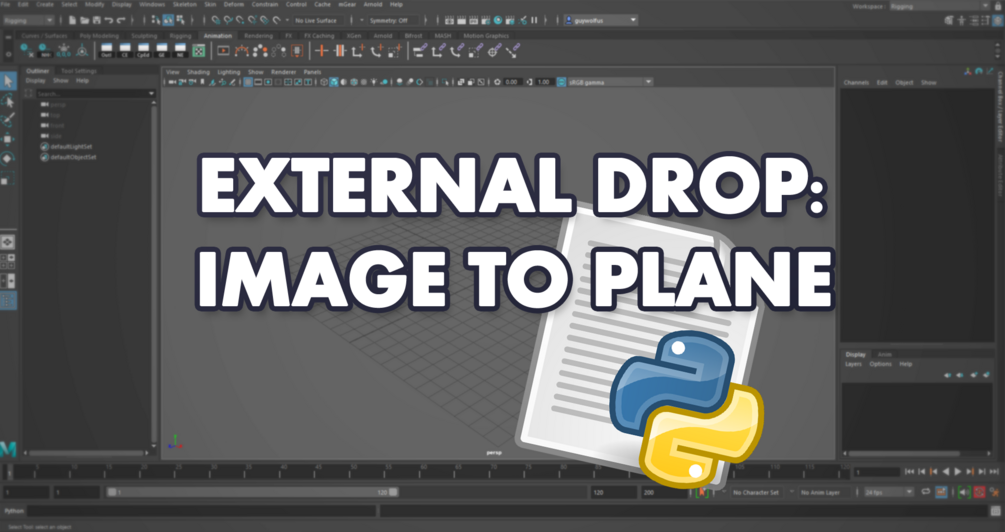This screenshot has width=1005, height=532.
Task: Click the Undo arrow icon
Action: [x=109, y=21]
